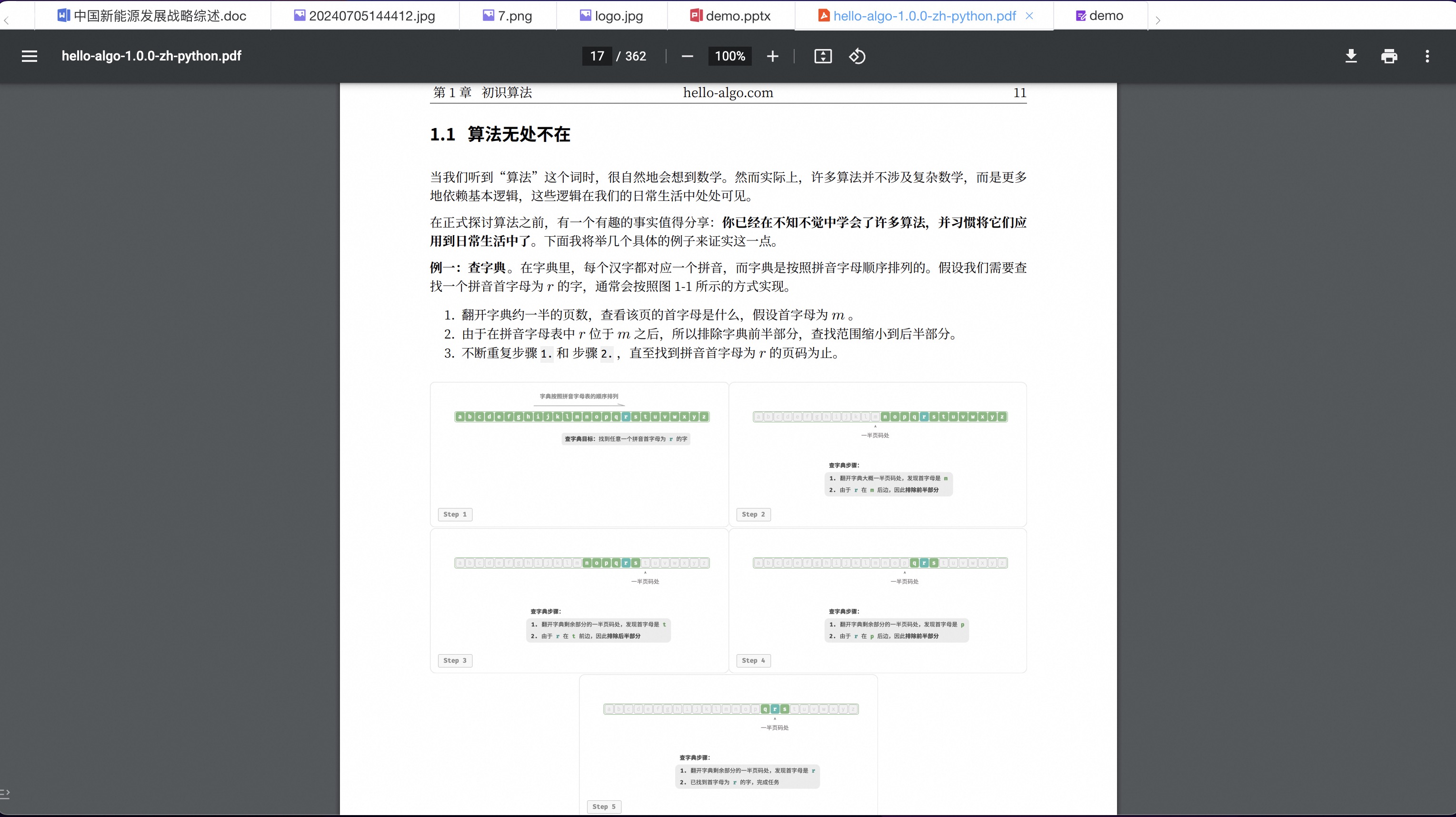Rotate the document counterclockwise
The width and height of the screenshot is (1456, 817).
tap(857, 56)
